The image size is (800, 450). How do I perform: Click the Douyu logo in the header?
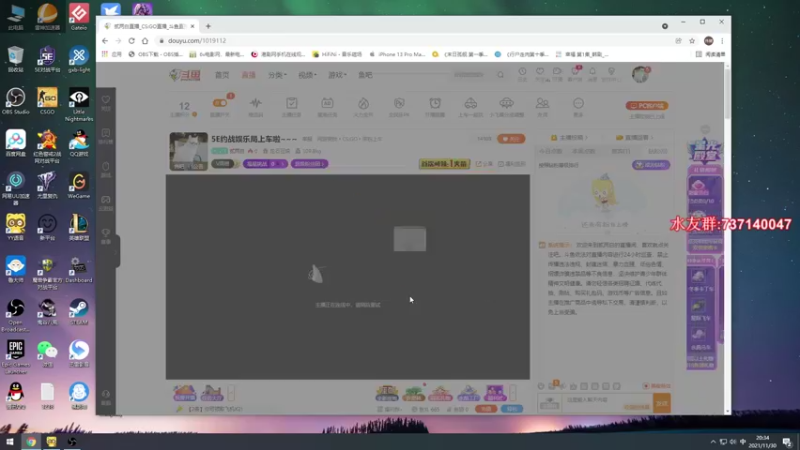(x=185, y=75)
